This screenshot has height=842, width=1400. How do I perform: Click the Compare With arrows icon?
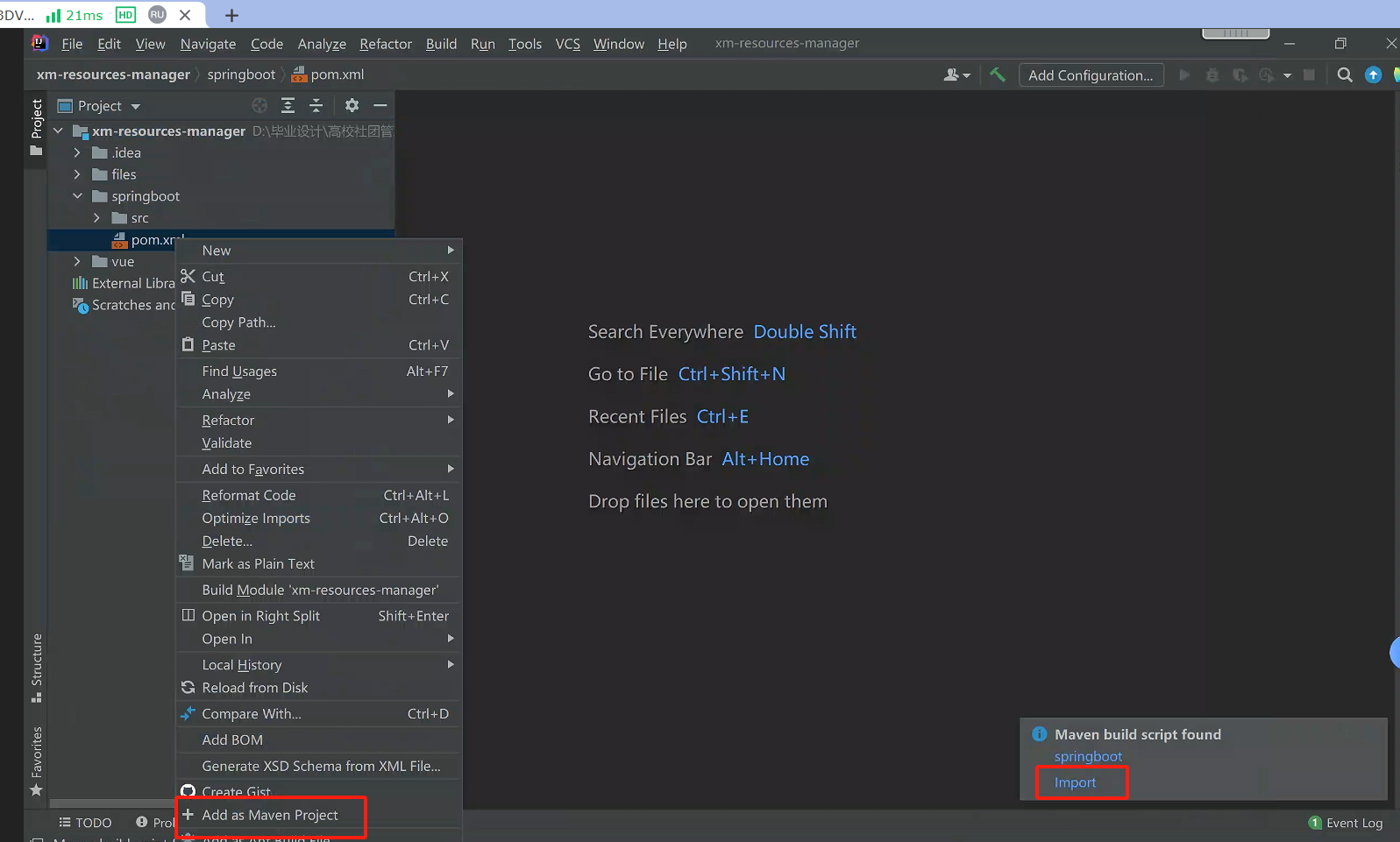pos(188,713)
